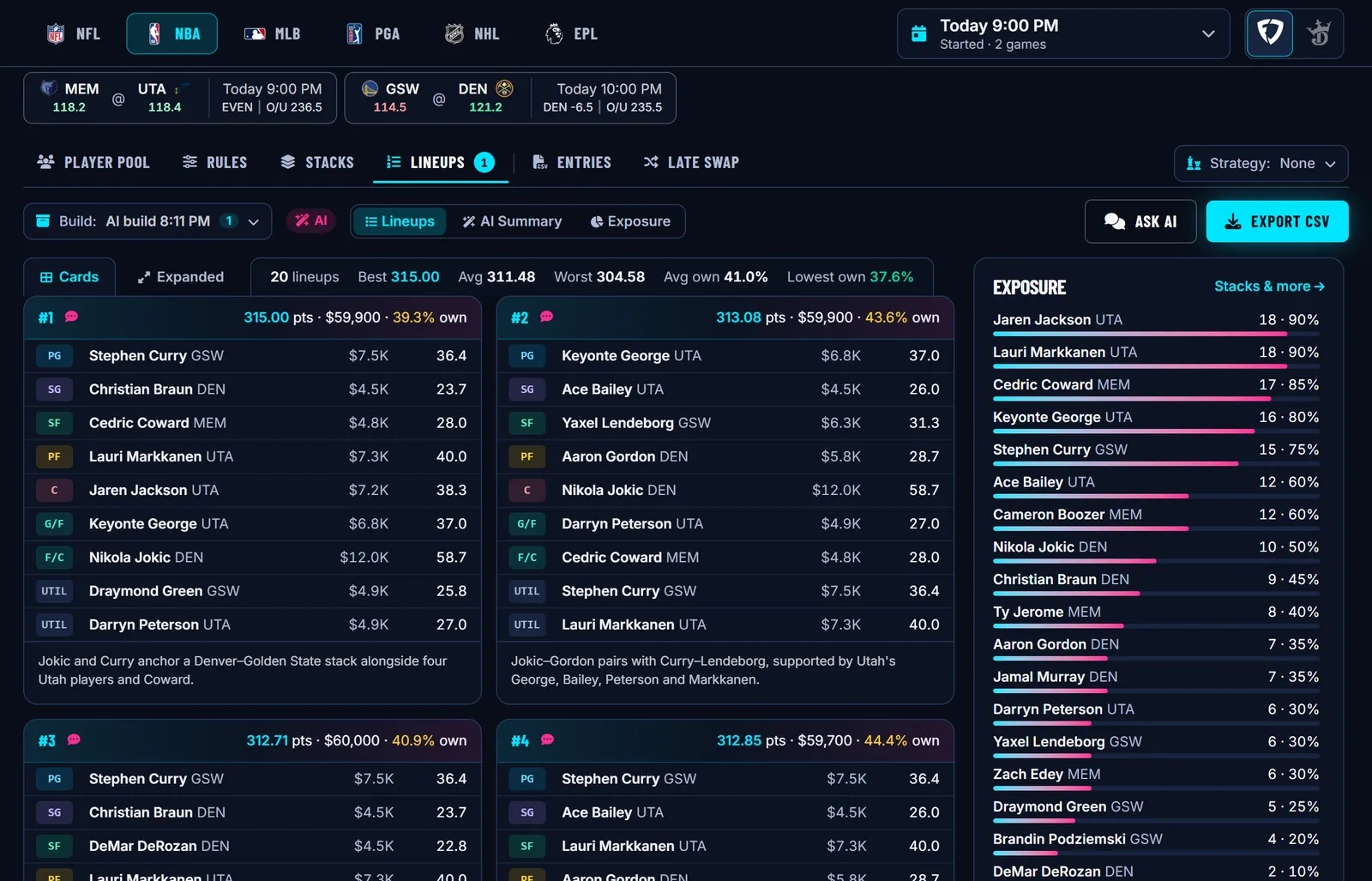
Task: Show the Exposure sub-view
Action: point(630,221)
